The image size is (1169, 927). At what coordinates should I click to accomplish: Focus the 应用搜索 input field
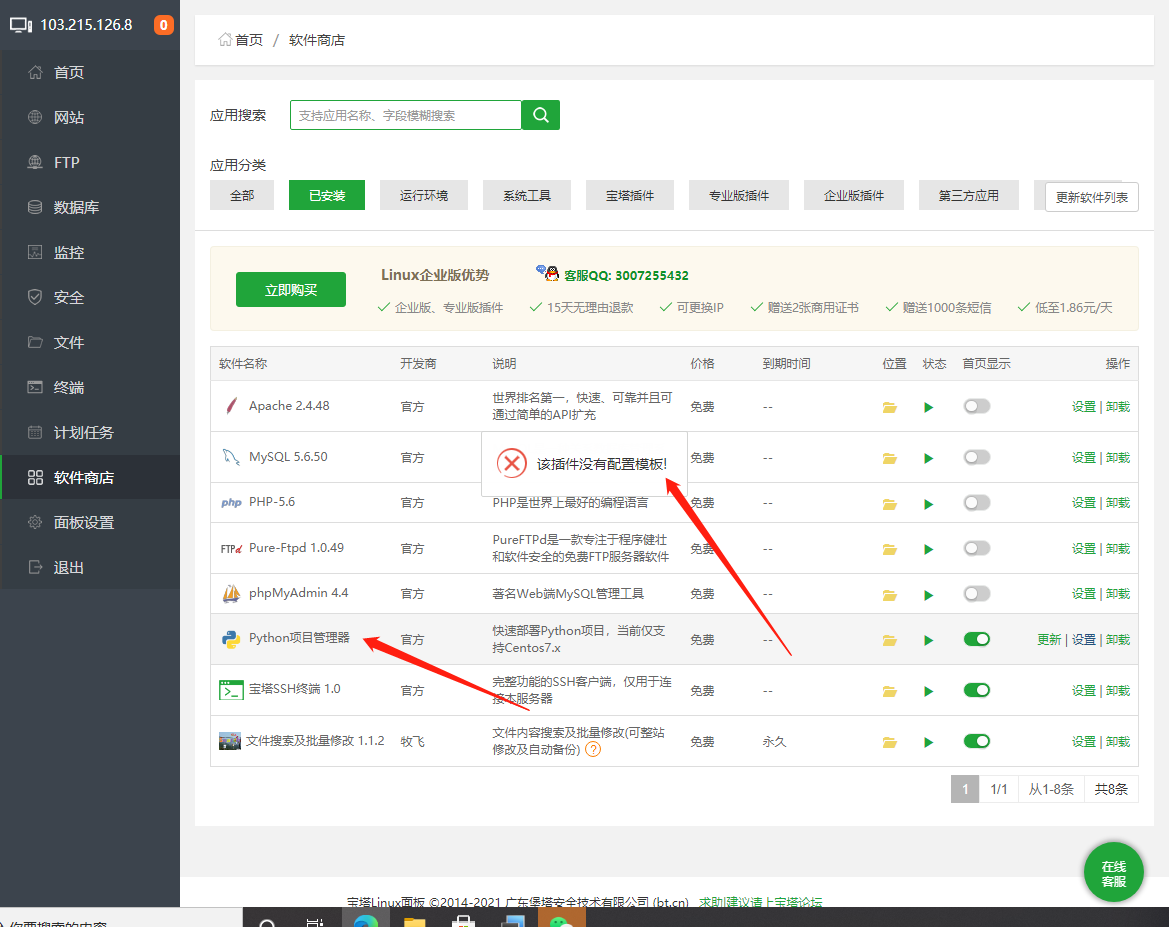click(x=406, y=115)
